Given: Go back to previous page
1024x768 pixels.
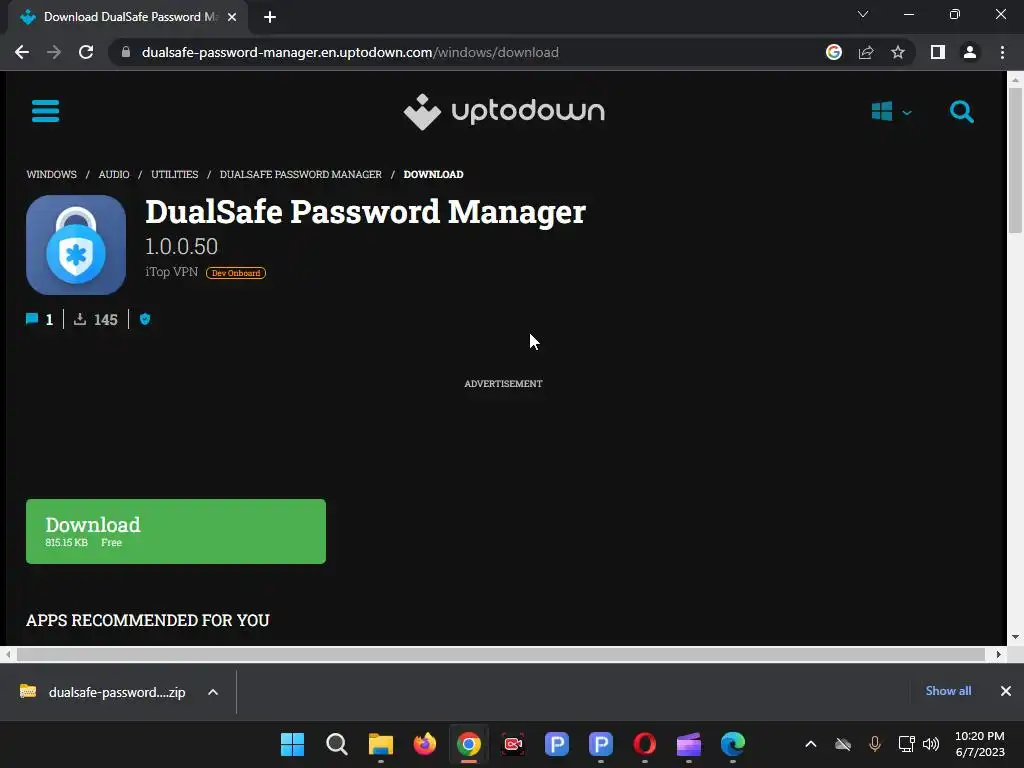Looking at the screenshot, I should [22, 52].
